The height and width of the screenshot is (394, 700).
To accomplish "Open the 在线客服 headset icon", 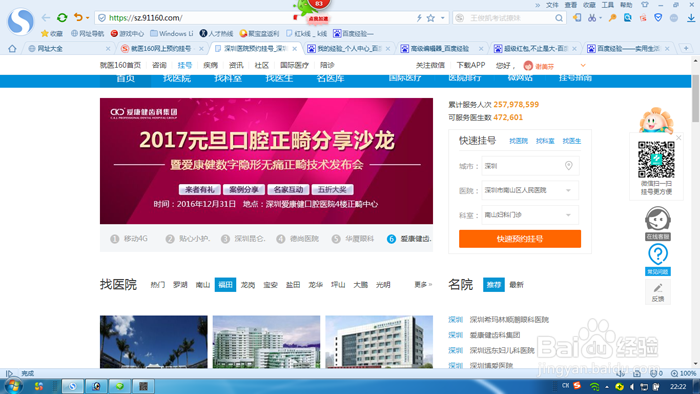I will (658, 224).
